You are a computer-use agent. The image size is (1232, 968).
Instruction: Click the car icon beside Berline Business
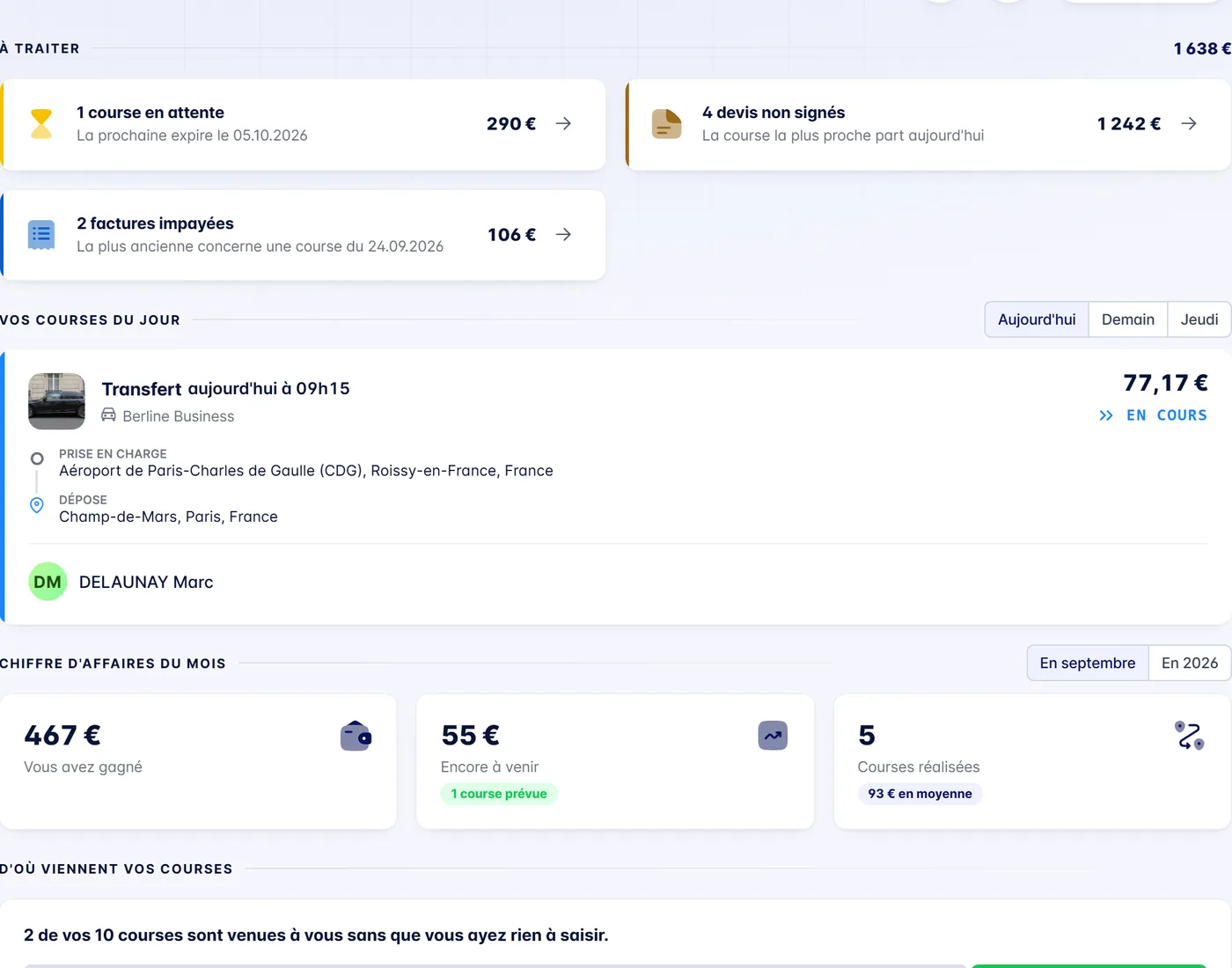[x=109, y=414]
